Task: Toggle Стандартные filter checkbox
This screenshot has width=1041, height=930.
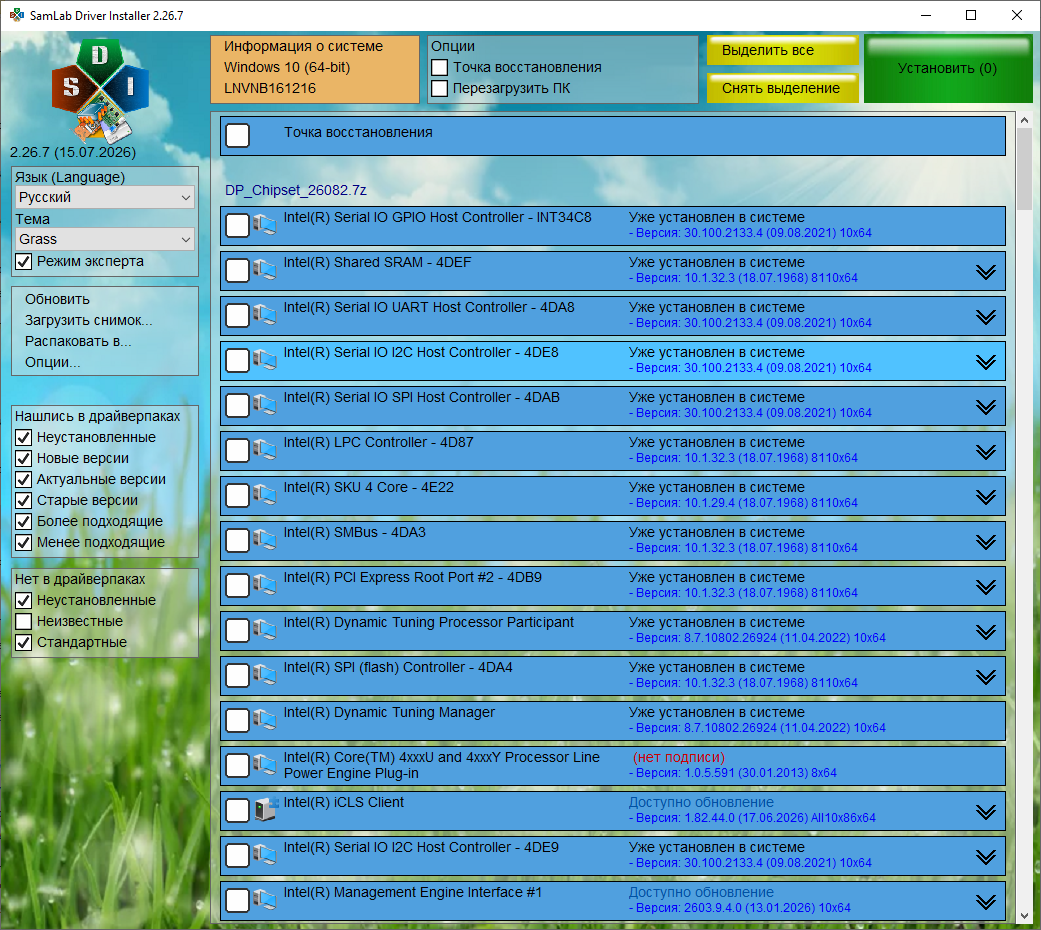Action: [24, 643]
